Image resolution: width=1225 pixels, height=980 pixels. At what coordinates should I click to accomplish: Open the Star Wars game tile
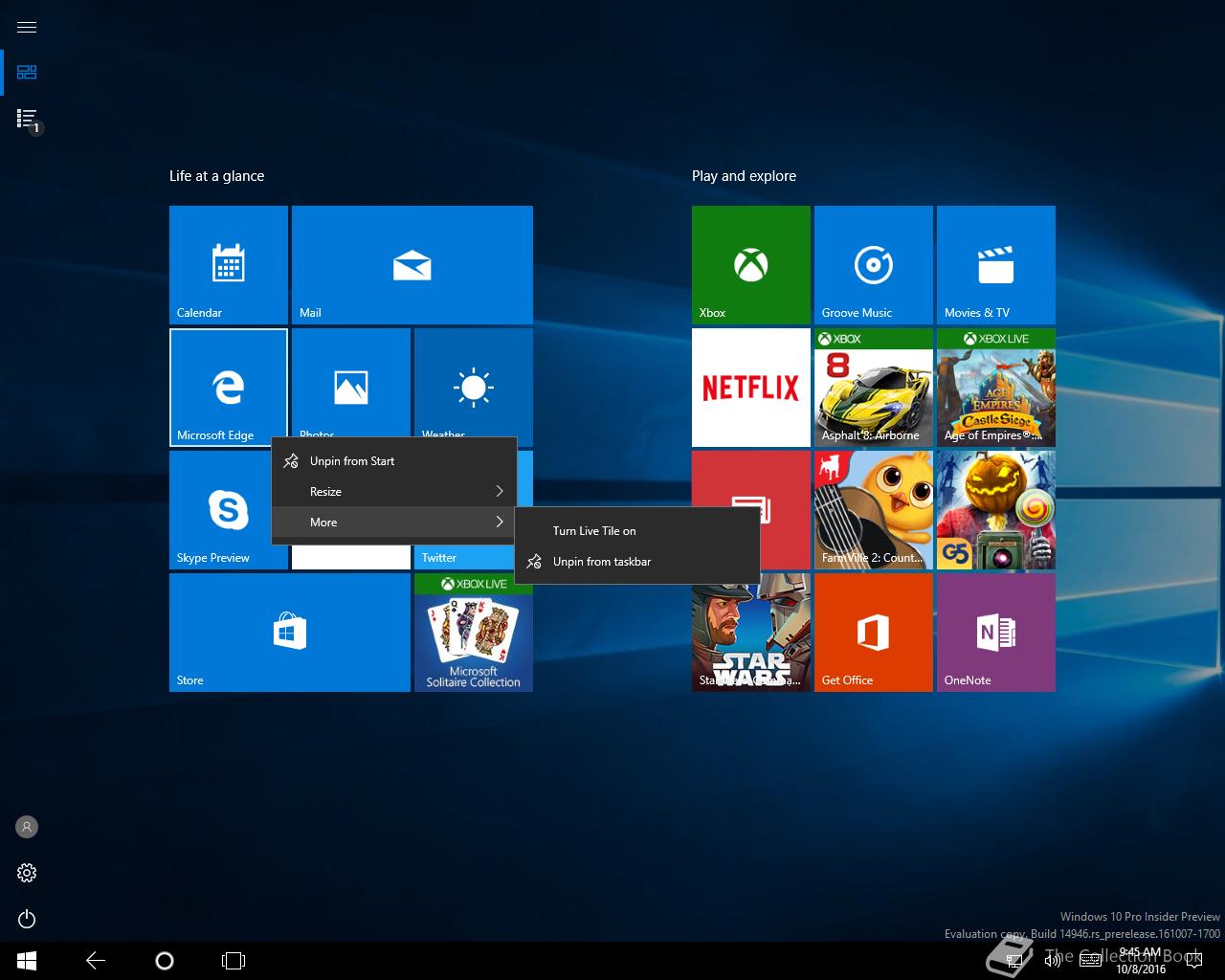pos(751,636)
